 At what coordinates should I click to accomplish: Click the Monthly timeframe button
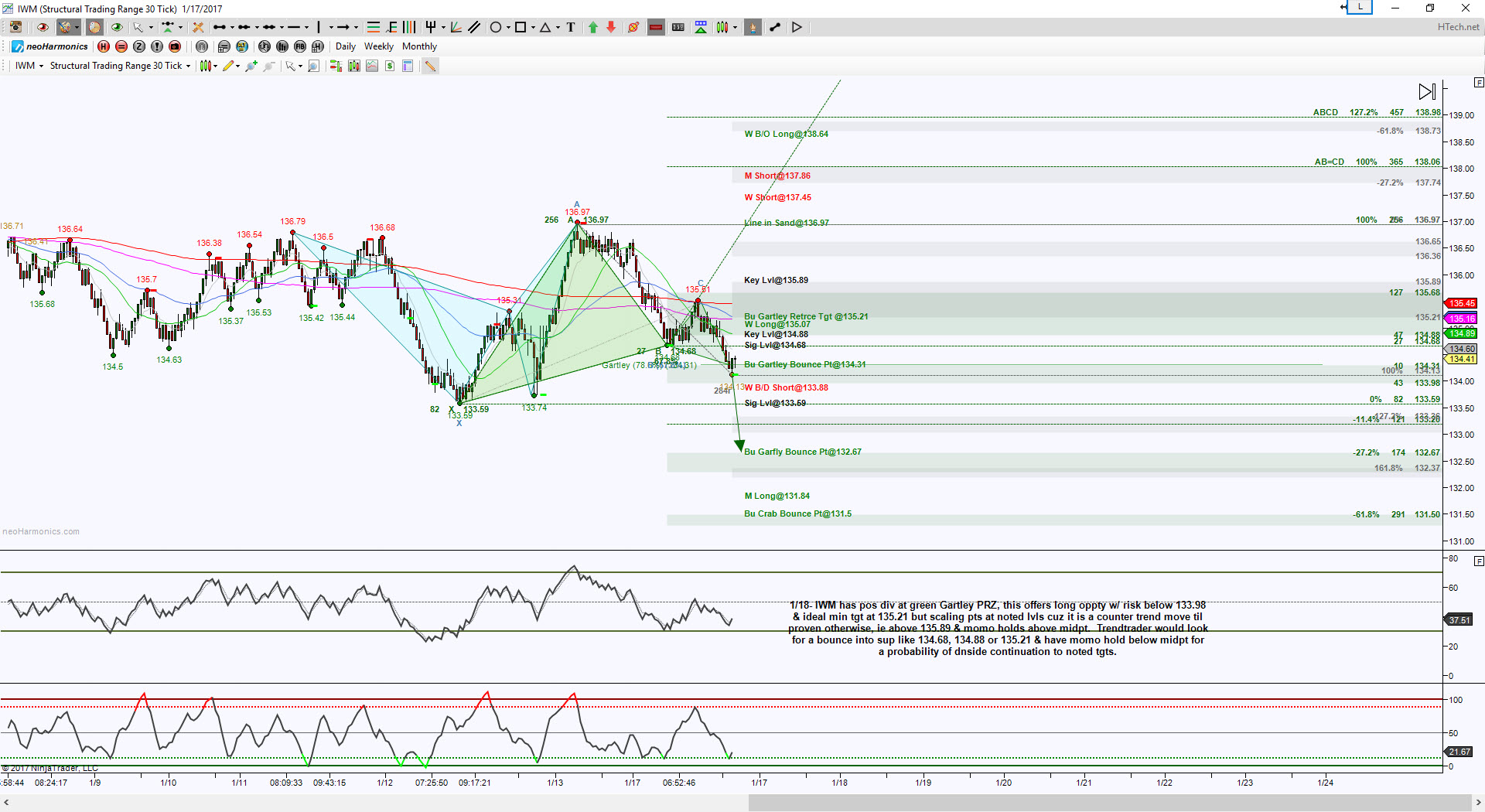coord(419,46)
